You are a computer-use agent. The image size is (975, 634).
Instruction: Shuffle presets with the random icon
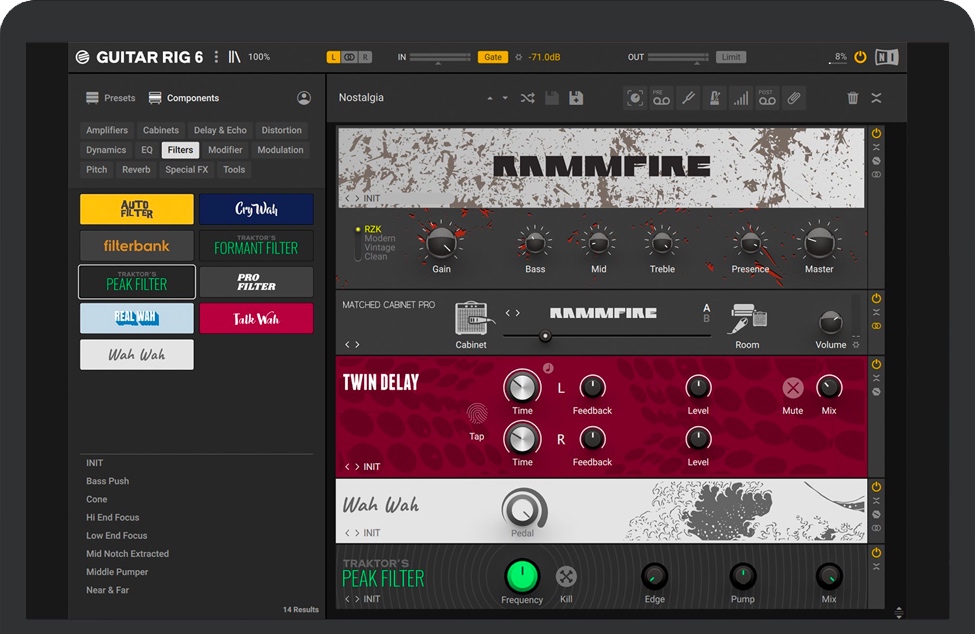coord(527,98)
